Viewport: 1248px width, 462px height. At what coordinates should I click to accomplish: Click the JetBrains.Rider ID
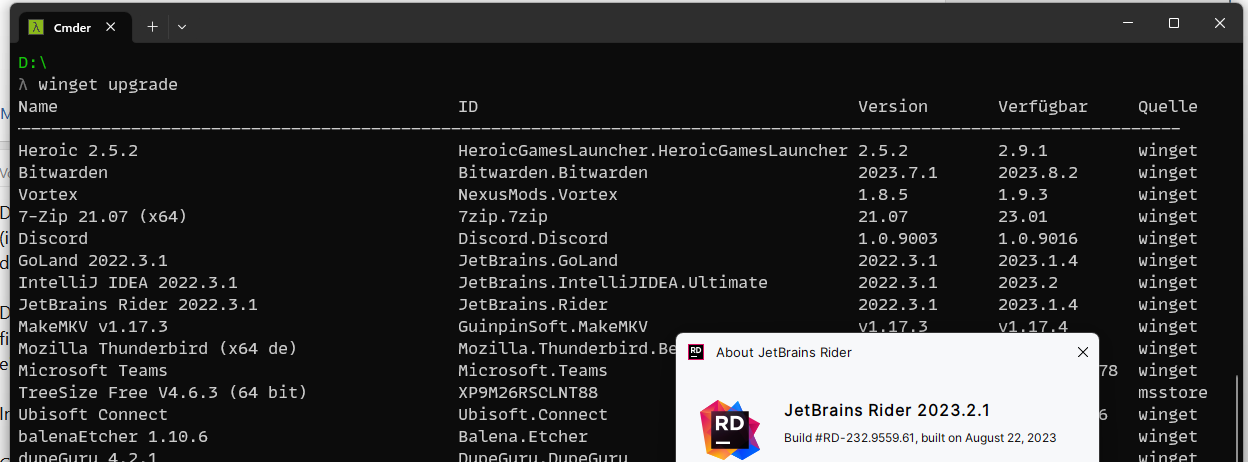pyautogui.click(x=533, y=305)
